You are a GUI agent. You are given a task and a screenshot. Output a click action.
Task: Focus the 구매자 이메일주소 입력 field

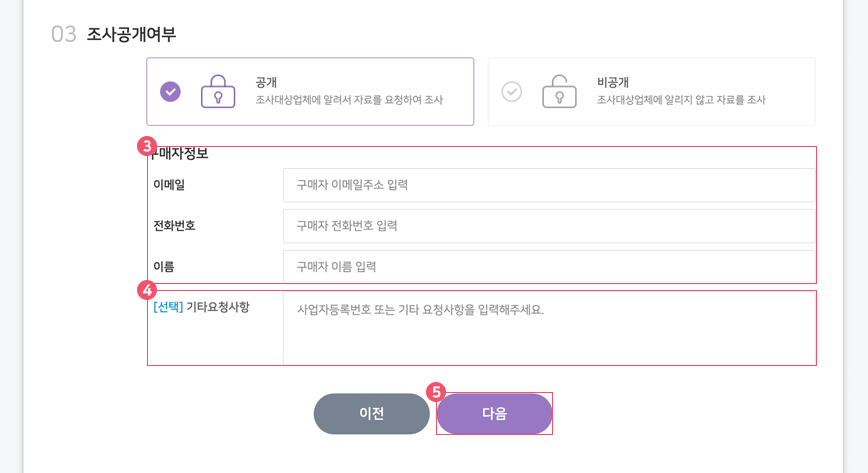549,185
